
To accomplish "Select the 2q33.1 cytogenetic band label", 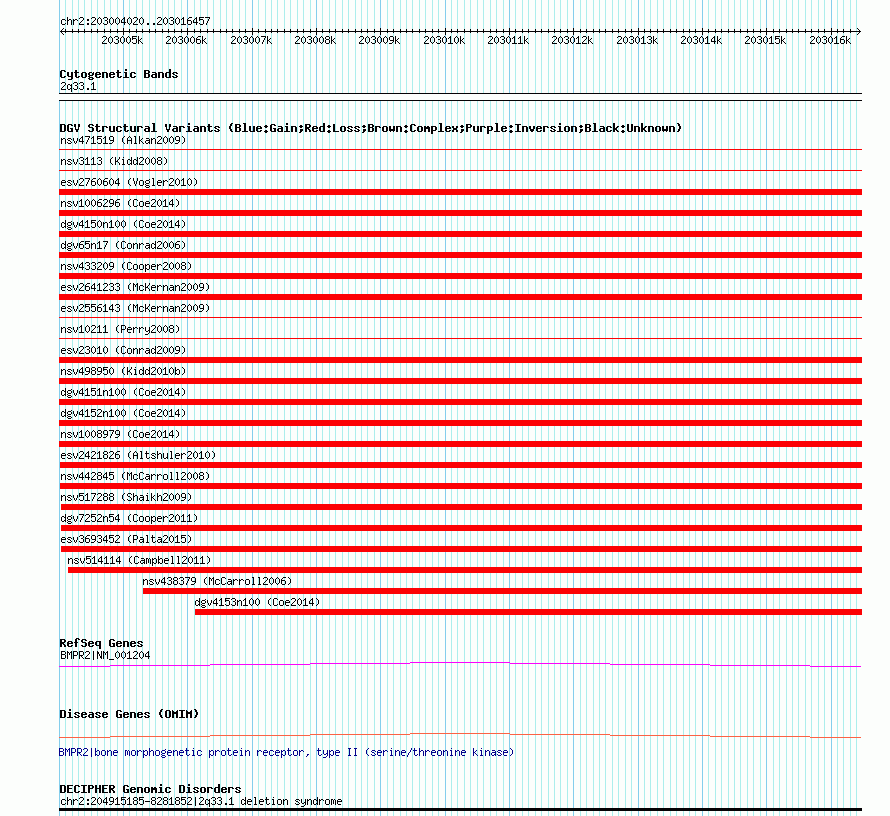I will click(78, 86).
